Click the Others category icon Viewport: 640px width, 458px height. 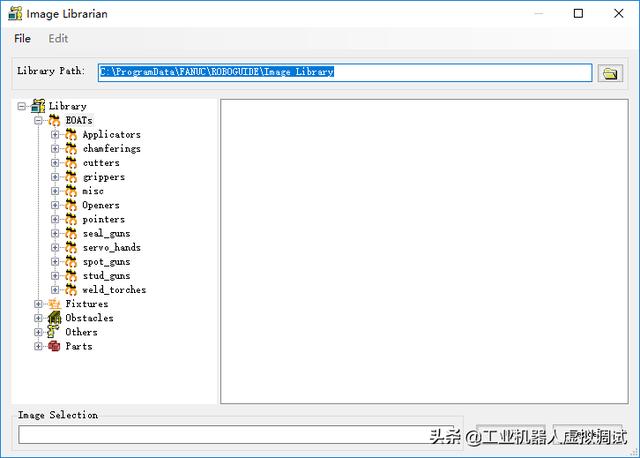click(53, 331)
